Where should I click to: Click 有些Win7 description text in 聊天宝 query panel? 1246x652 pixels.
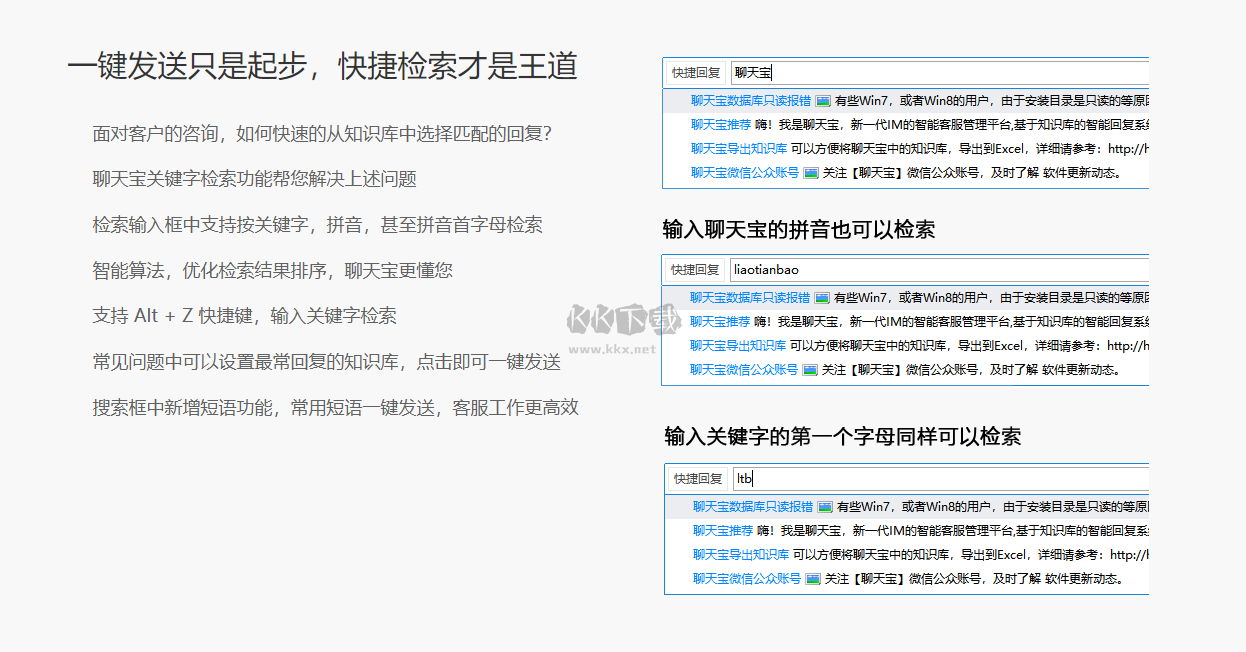[992, 101]
